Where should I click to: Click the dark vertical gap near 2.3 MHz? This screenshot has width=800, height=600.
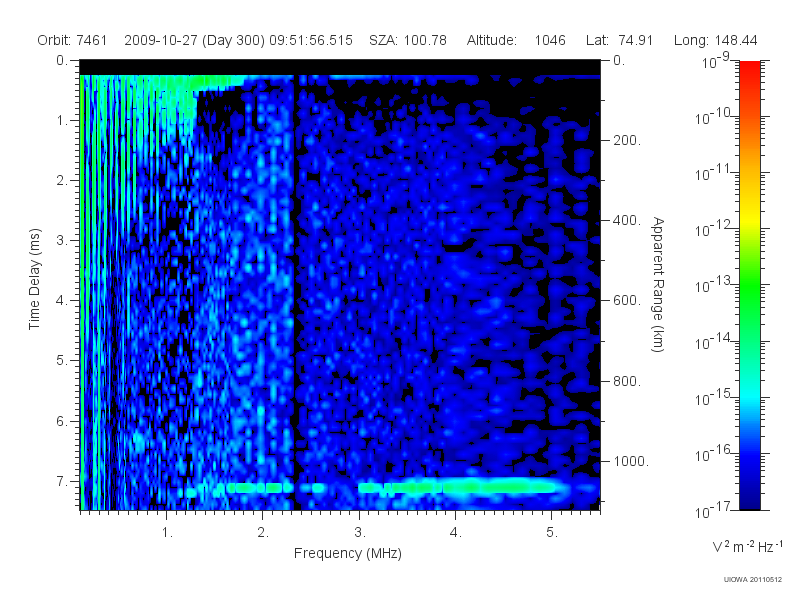pos(294,291)
